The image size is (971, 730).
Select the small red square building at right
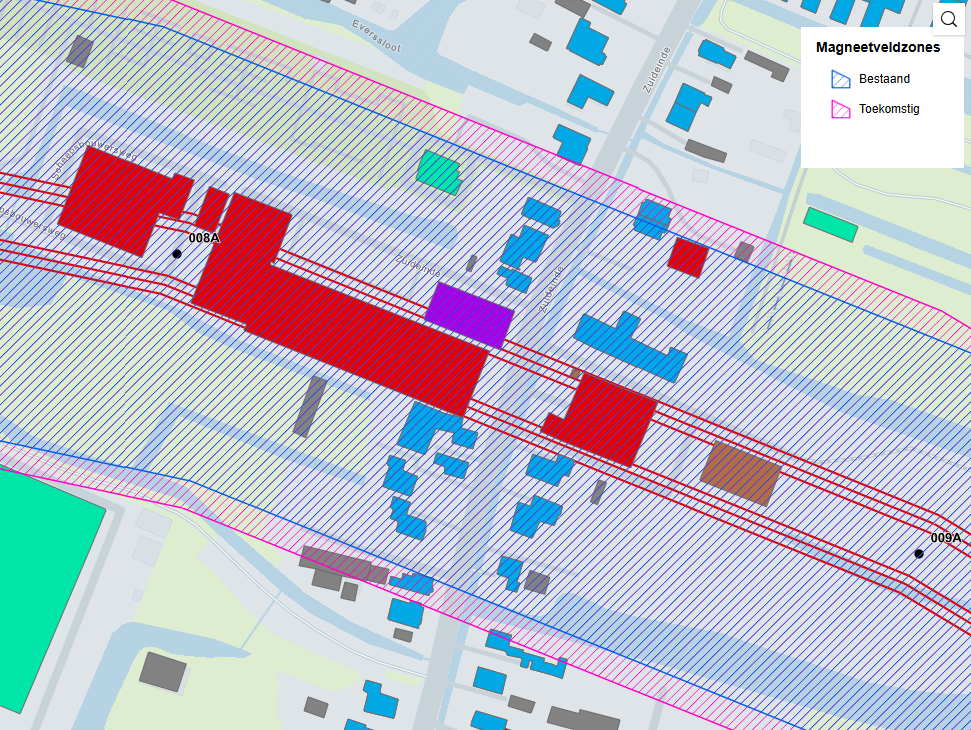coord(688,257)
